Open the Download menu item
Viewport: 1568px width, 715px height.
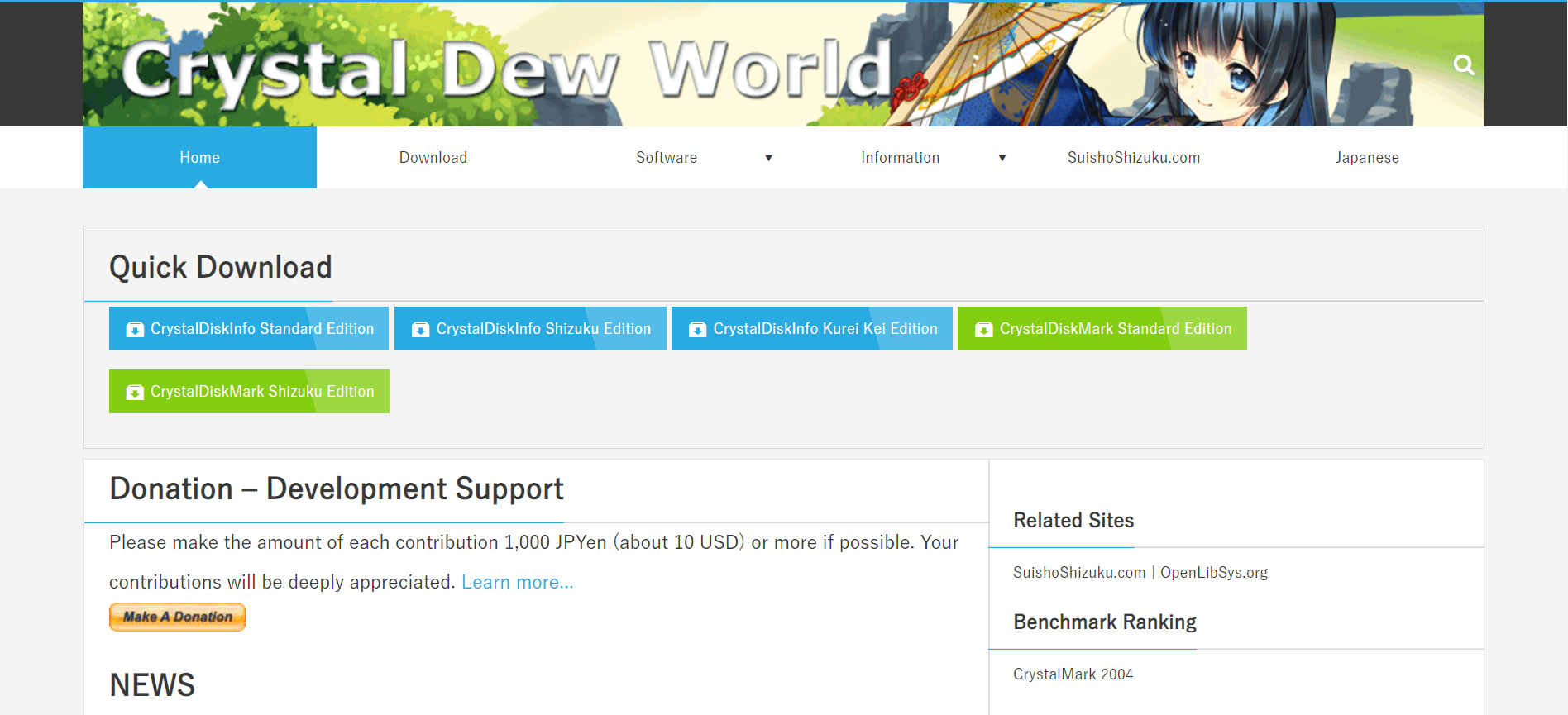click(433, 157)
